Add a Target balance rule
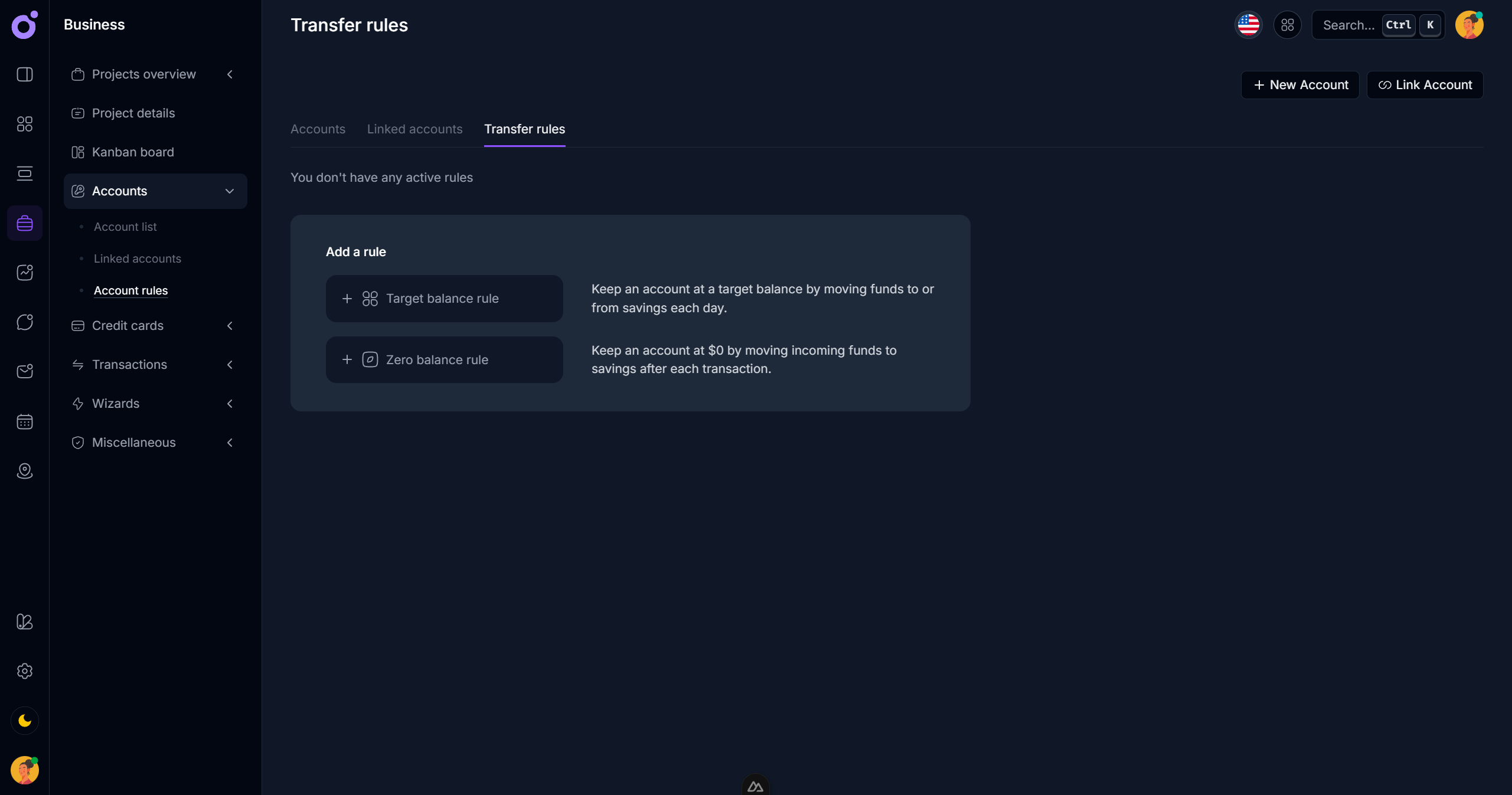Image resolution: width=1512 pixels, height=795 pixels. coord(444,299)
